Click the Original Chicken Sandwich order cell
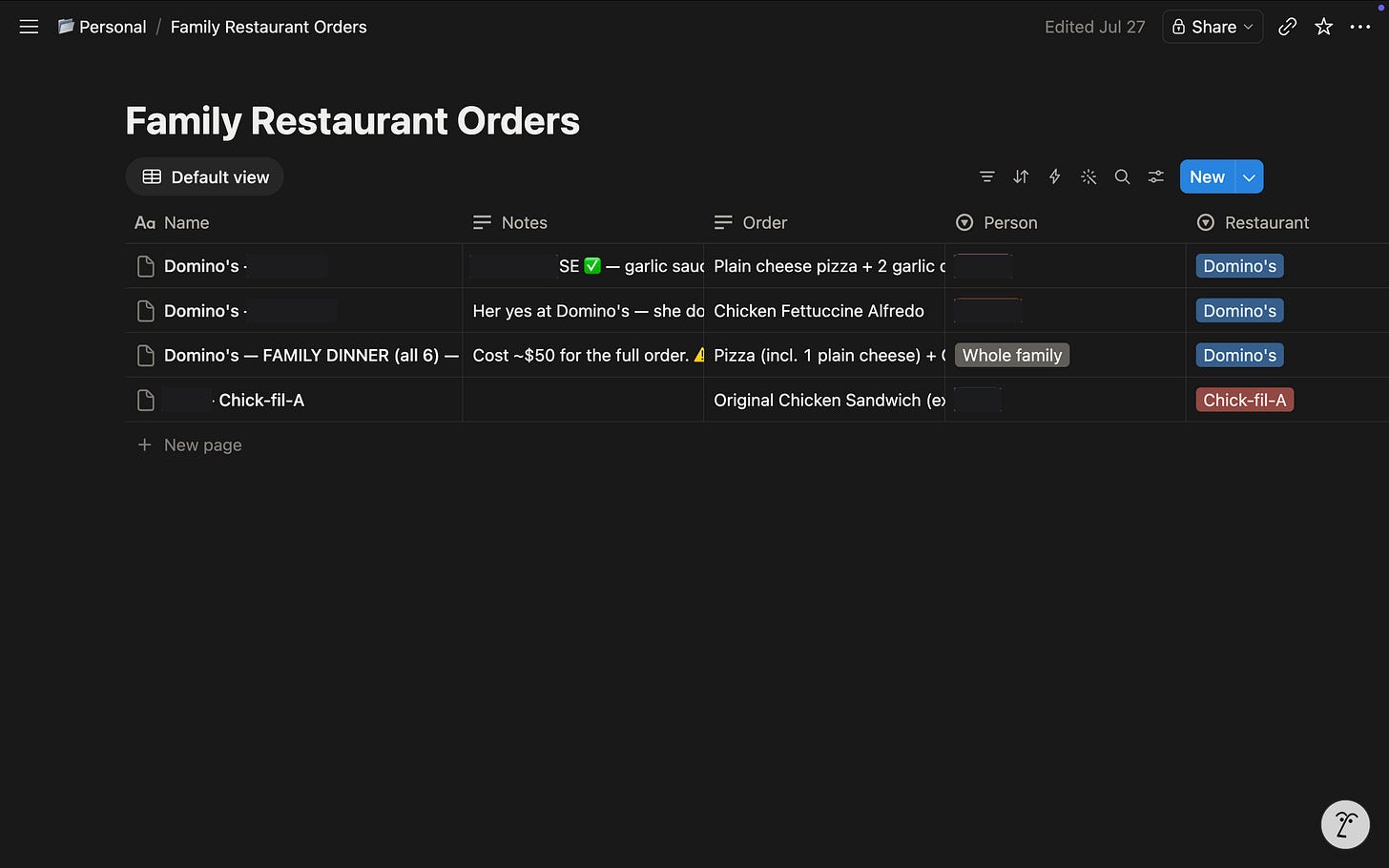 click(824, 401)
